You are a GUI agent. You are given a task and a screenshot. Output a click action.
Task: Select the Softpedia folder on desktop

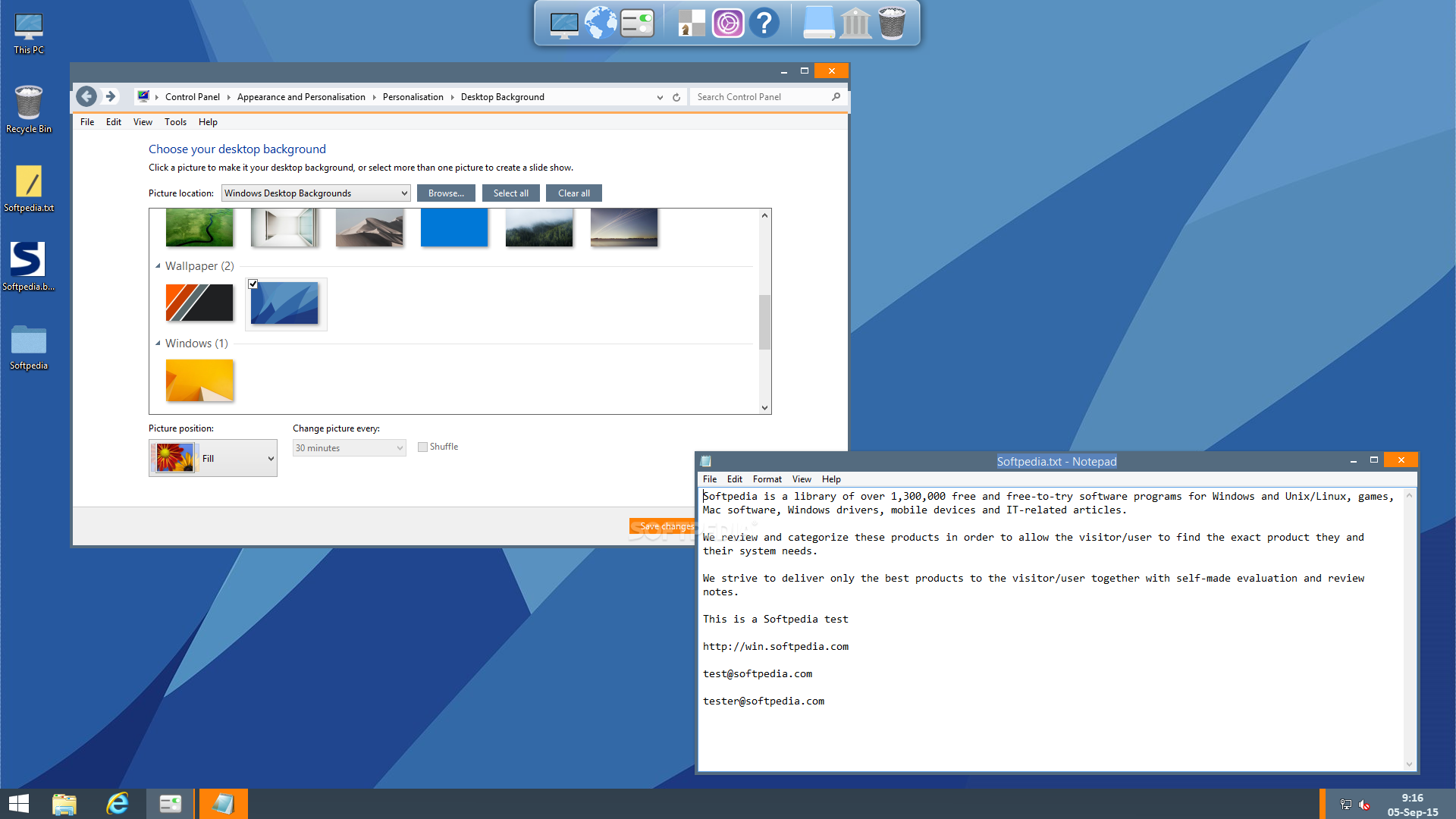29,347
